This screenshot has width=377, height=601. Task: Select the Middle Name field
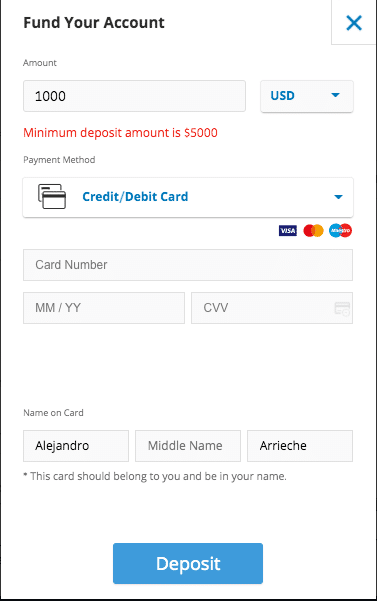[x=188, y=446]
